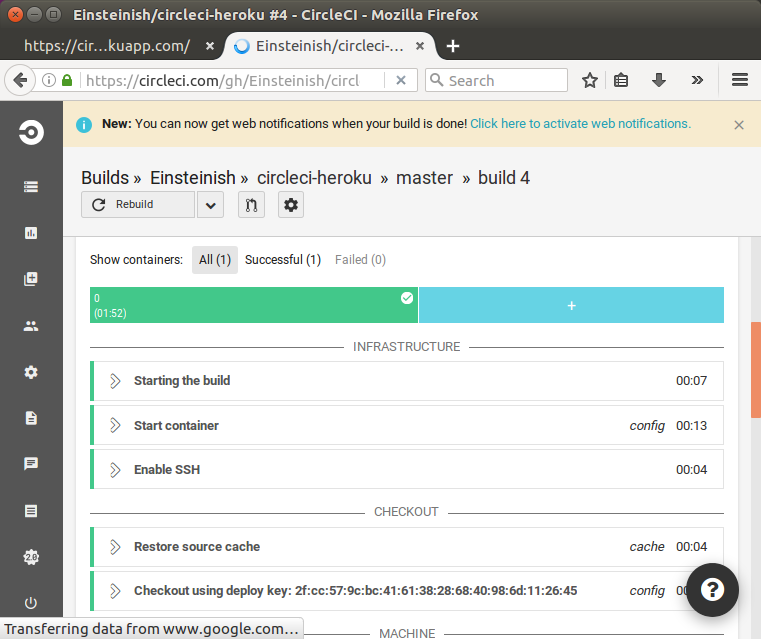Click the CircleCI logo in sidebar

coord(31,132)
